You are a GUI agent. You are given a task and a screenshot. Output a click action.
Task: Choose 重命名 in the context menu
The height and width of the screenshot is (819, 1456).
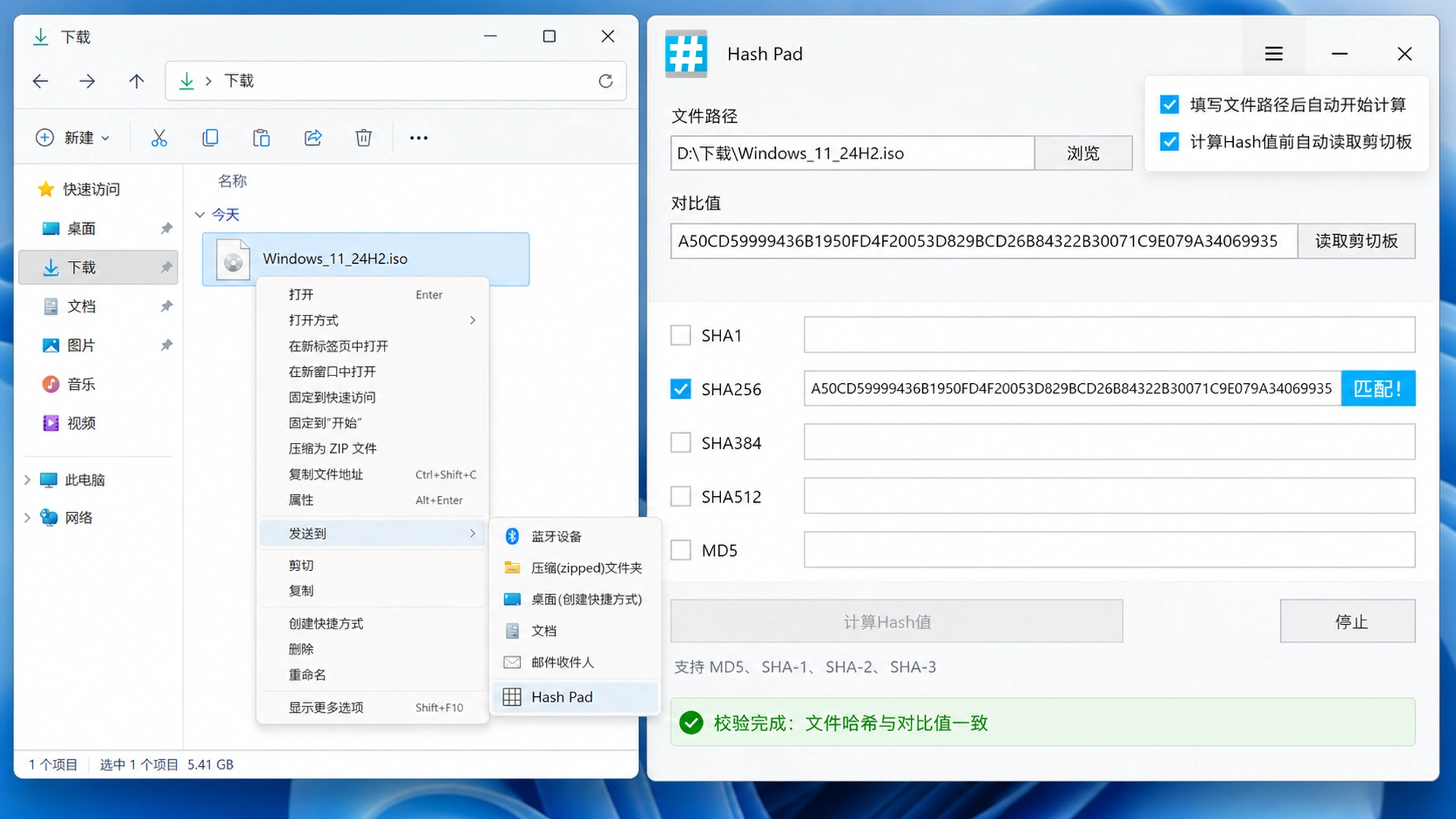click(x=373, y=675)
